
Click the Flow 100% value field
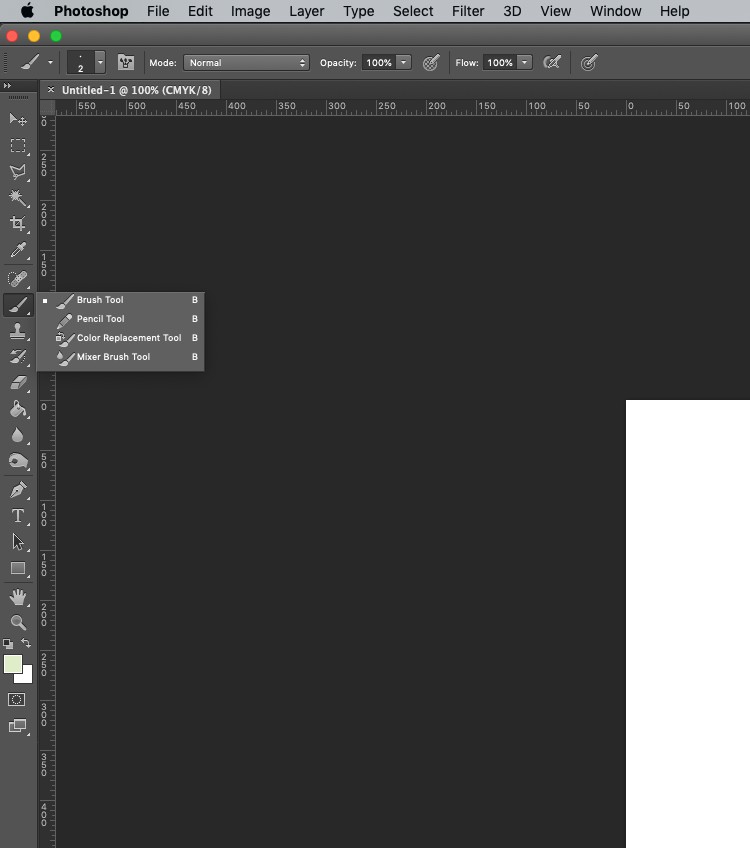(x=500, y=63)
